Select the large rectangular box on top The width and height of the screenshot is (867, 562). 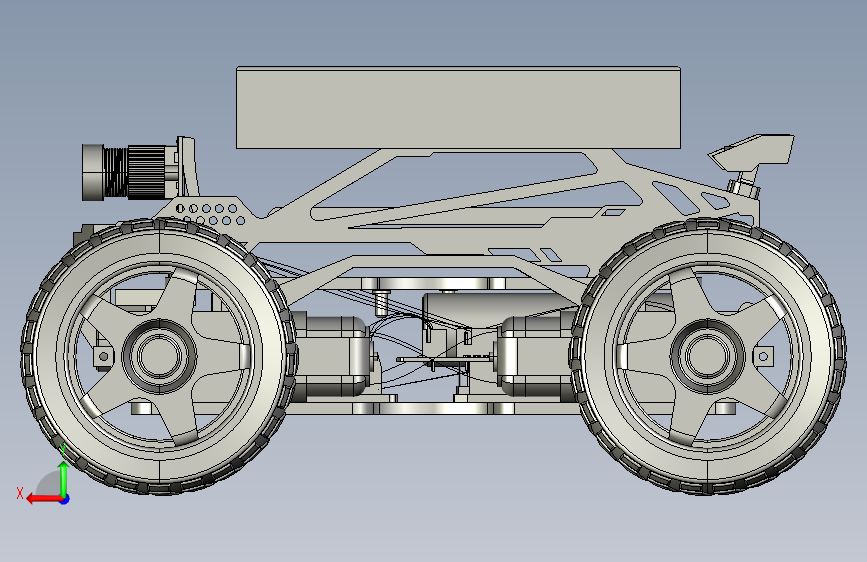(x=458, y=108)
